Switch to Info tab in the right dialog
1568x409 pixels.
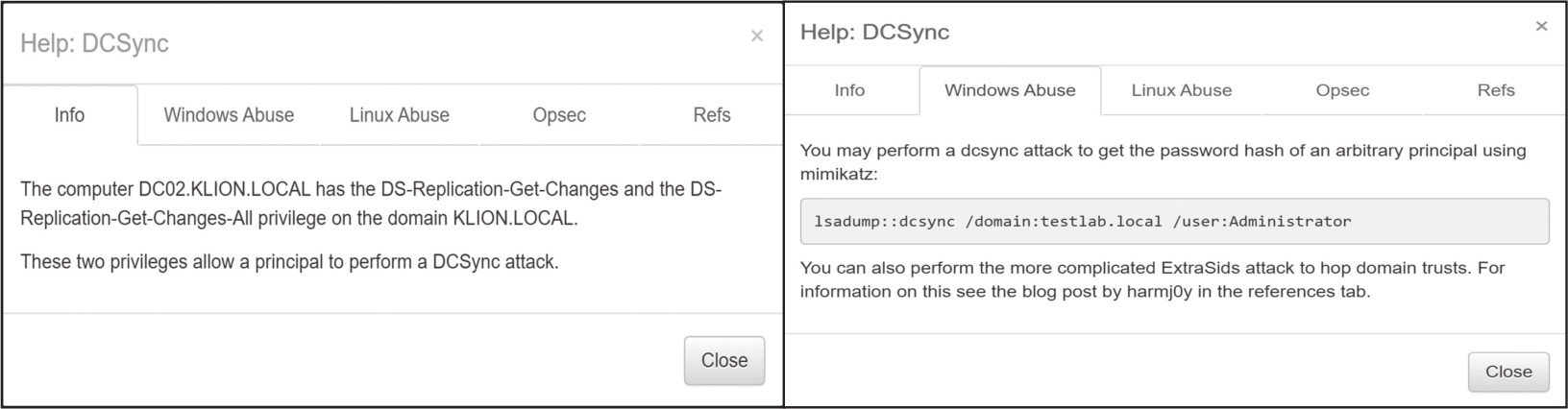pyautogui.click(x=849, y=90)
